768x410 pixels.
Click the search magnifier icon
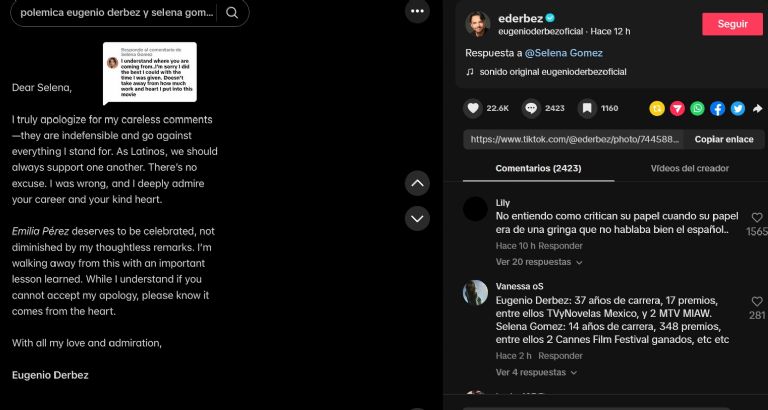click(x=232, y=13)
